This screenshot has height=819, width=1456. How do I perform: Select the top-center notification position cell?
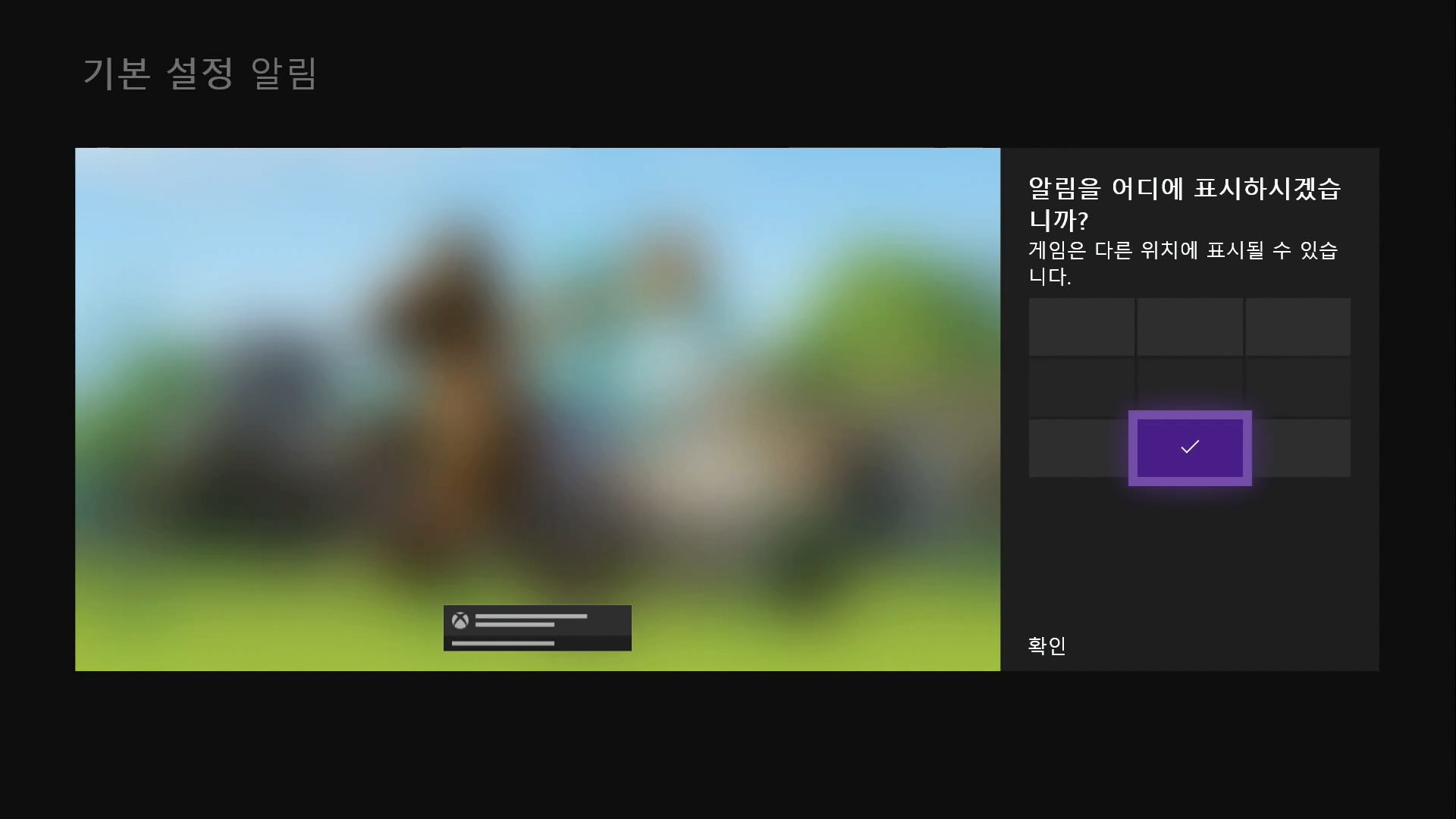tap(1190, 327)
